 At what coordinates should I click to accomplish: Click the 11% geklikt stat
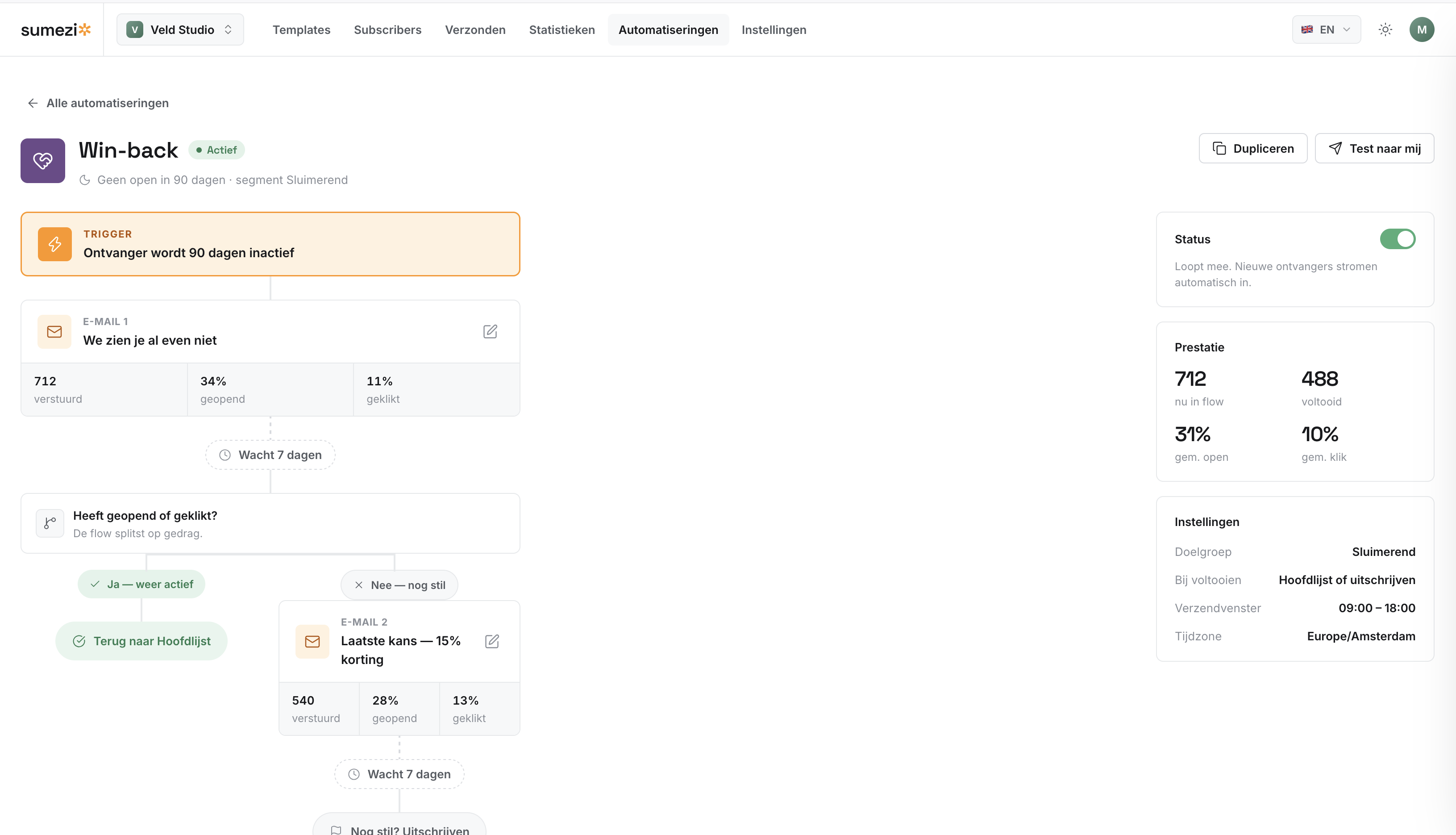coord(437,389)
